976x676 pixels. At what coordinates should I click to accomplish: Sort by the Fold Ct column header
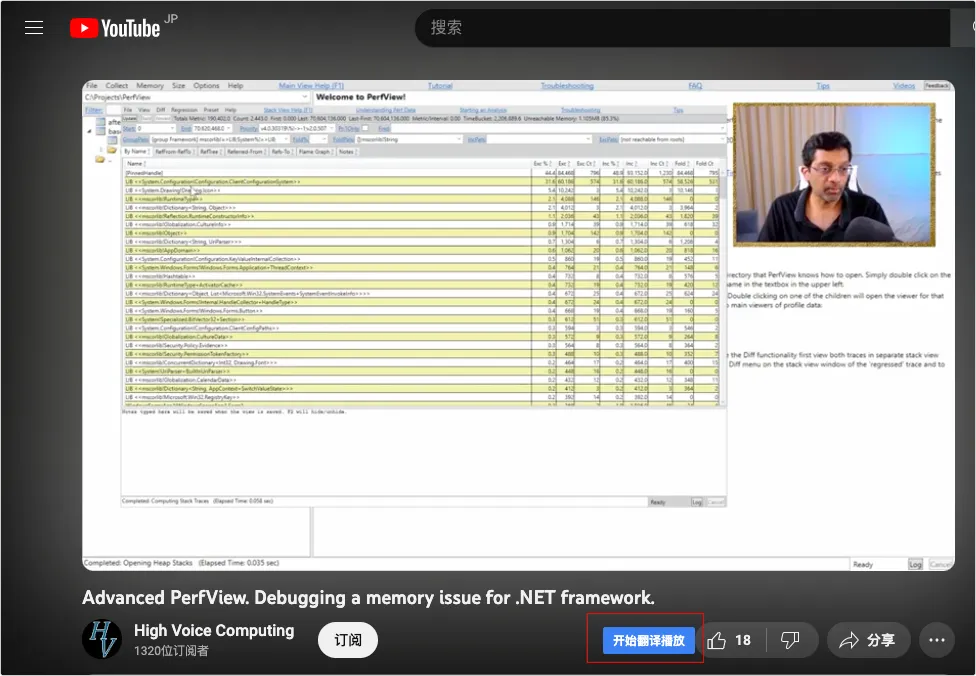coord(705,164)
